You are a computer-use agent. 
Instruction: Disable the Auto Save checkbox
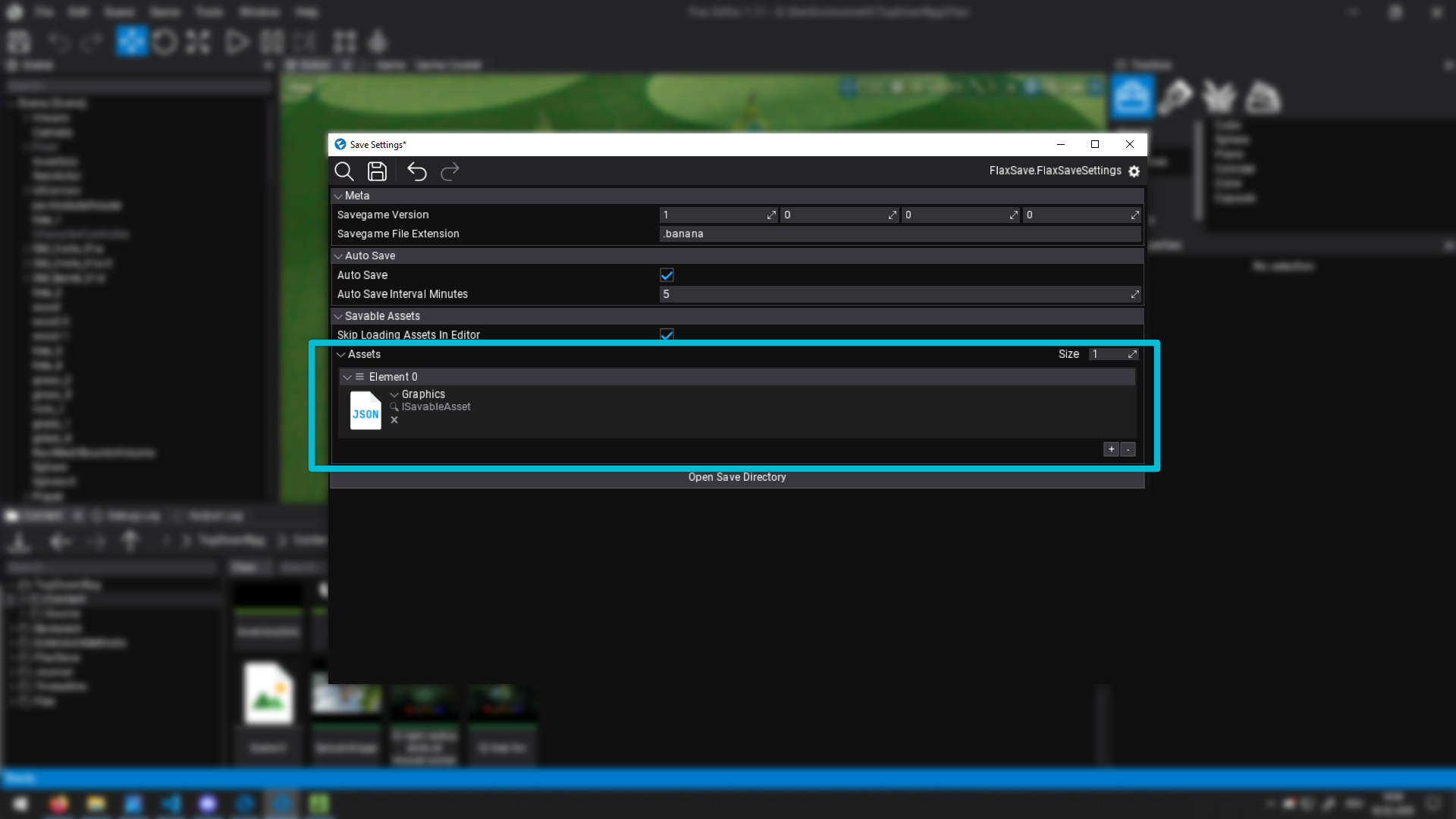(x=667, y=275)
